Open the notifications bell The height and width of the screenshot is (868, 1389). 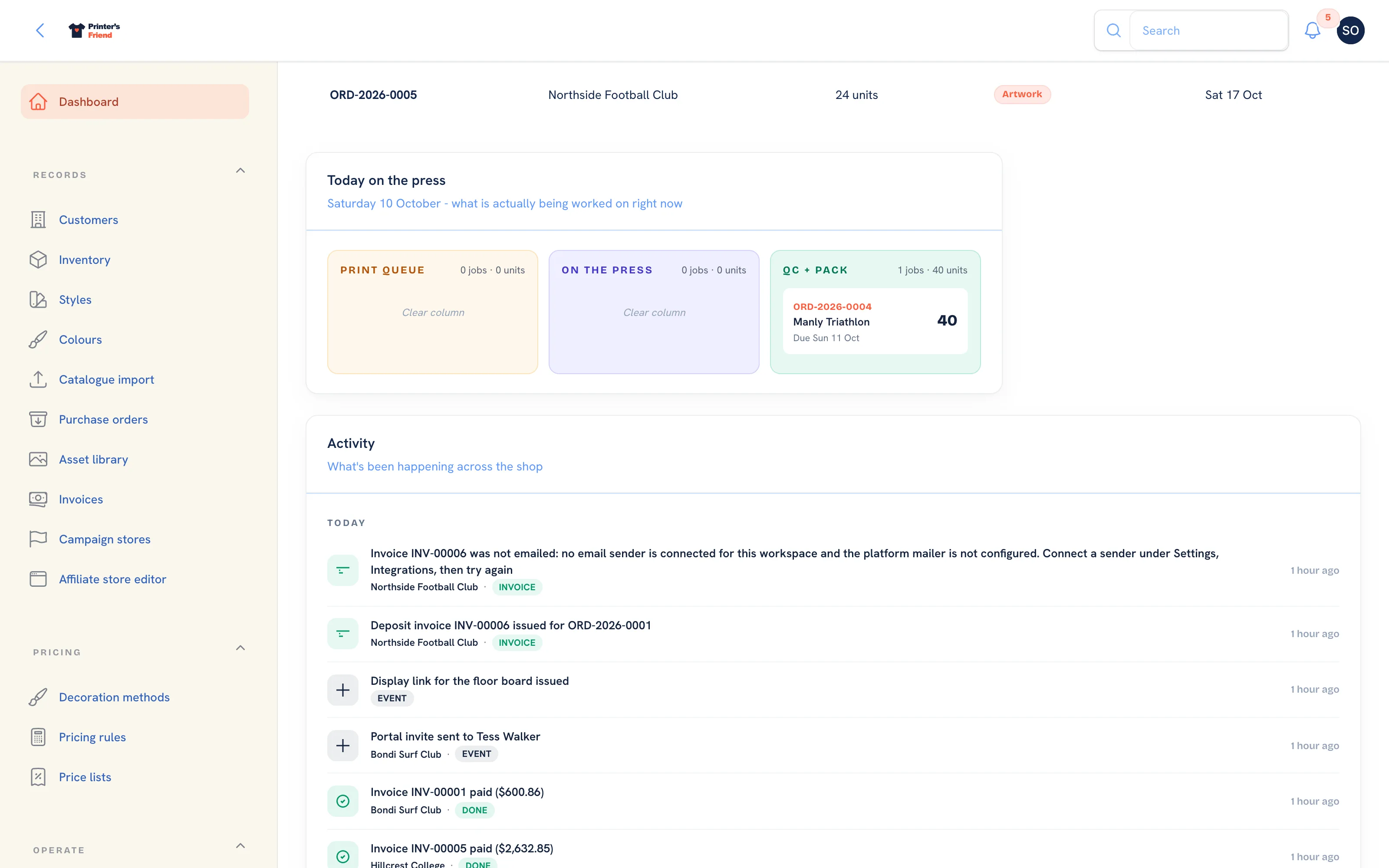[1312, 30]
